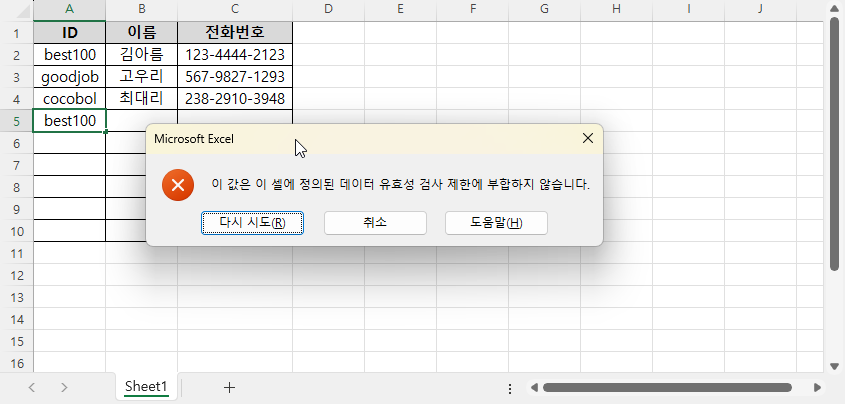Select the 고우리 cell
The height and width of the screenshot is (404, 845).
click(x=142, y=77)
